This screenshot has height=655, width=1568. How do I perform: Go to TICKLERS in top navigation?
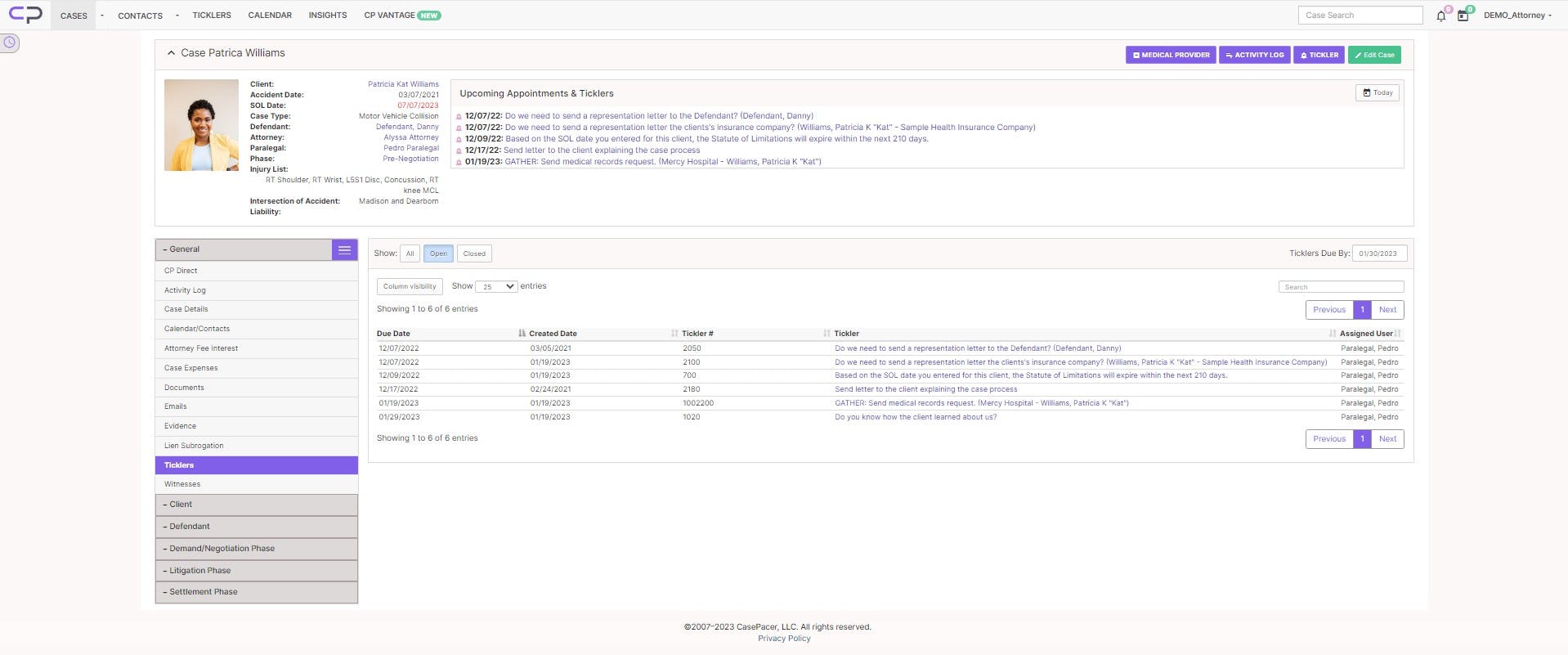coord(212,16)
